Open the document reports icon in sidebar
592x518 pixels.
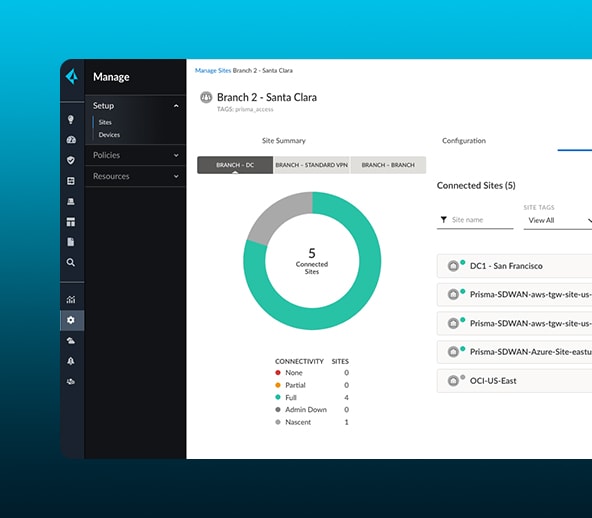point(71,242)
